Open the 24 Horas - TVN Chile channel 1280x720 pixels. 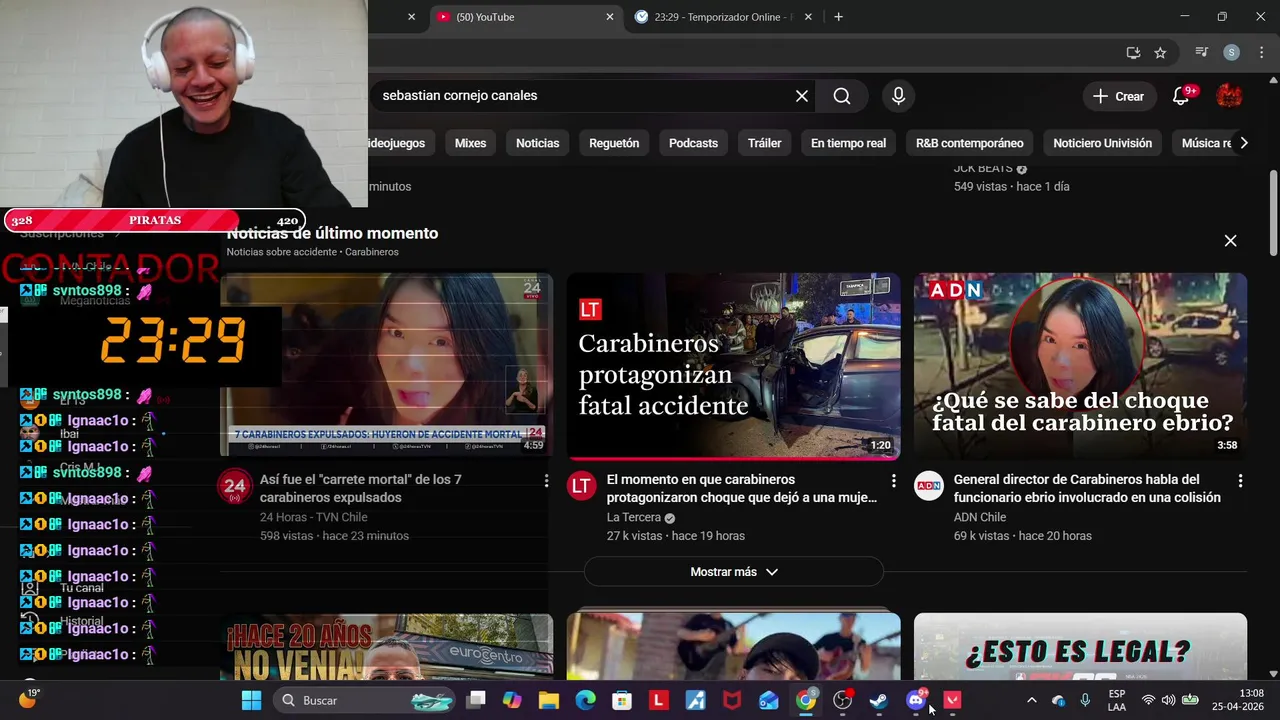313,517
